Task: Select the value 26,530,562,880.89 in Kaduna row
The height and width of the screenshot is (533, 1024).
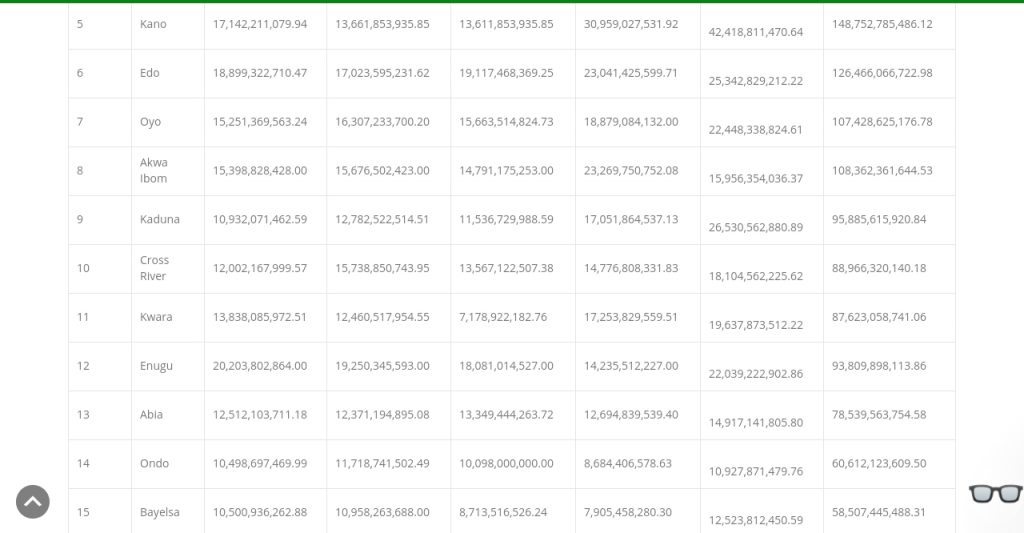Action: pos(756,227)
